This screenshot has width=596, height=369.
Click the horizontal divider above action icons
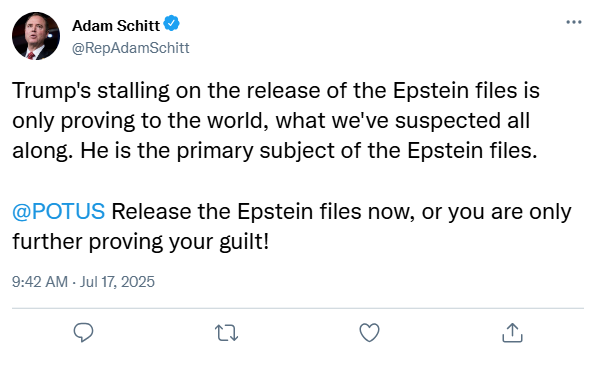(298, 308)
